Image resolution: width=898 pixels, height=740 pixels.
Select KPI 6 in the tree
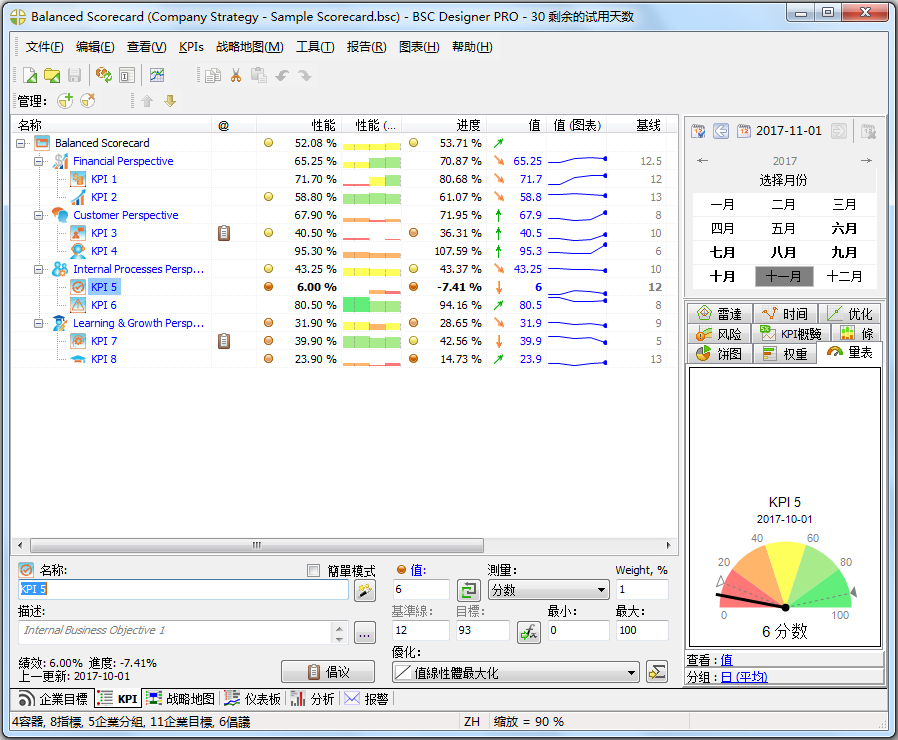[x=104, y=305]
